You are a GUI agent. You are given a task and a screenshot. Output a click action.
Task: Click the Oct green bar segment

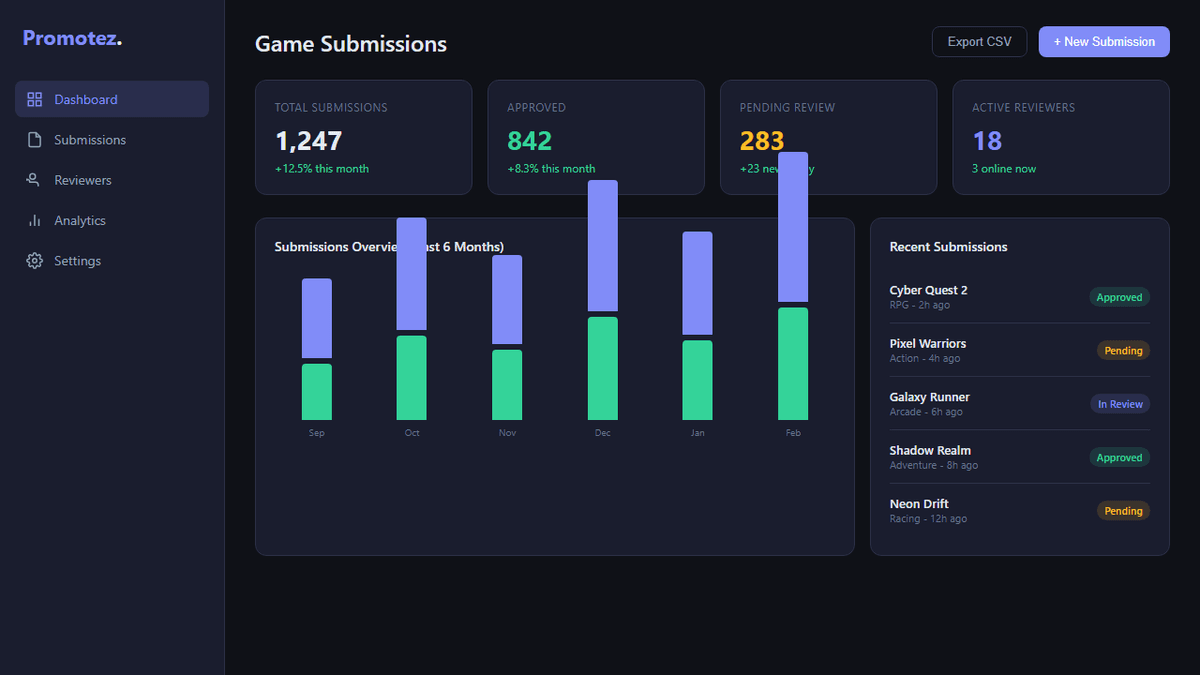coord(412,378)
